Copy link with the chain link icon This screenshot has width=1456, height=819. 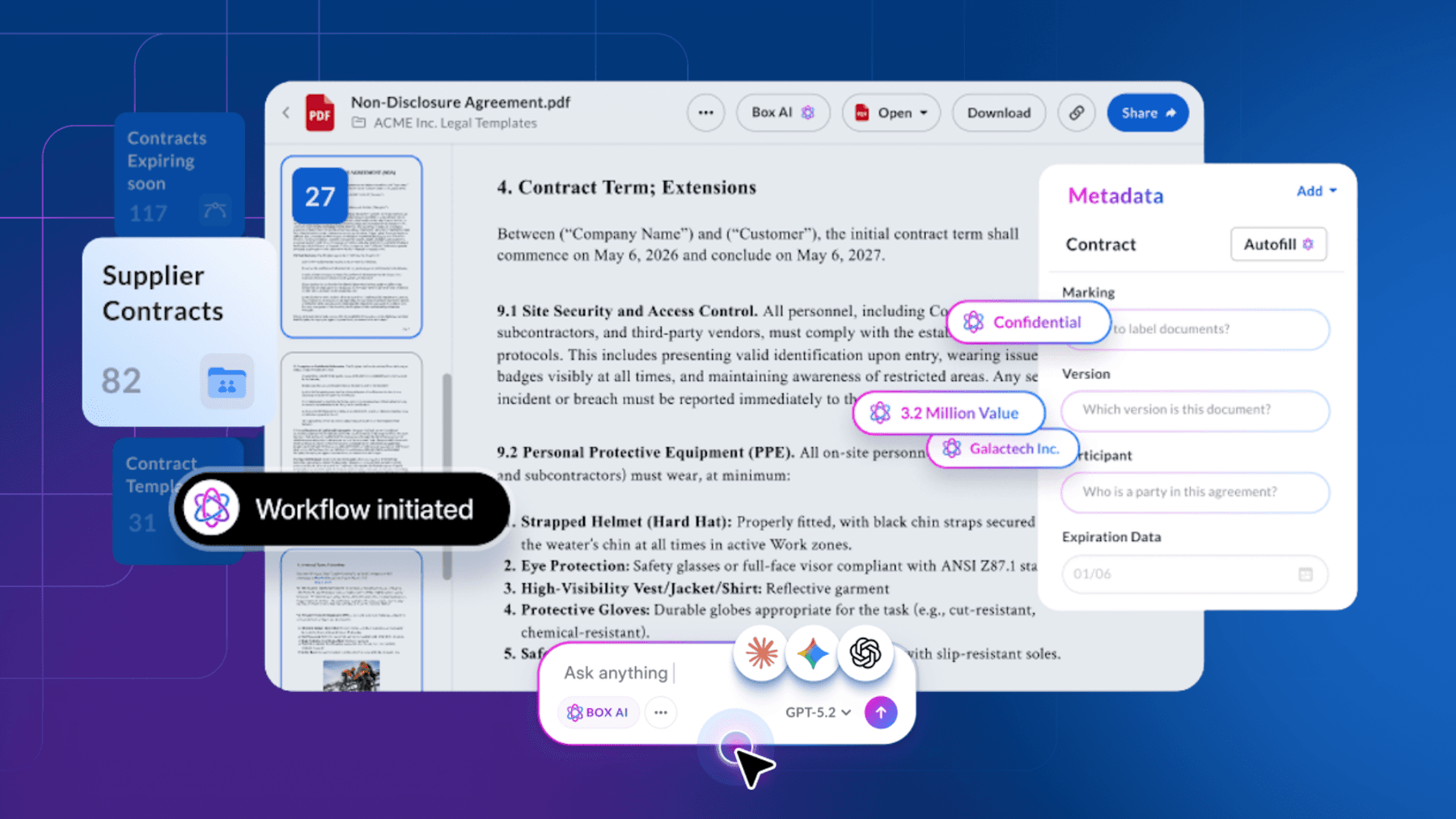click(x=1076, y=112)
